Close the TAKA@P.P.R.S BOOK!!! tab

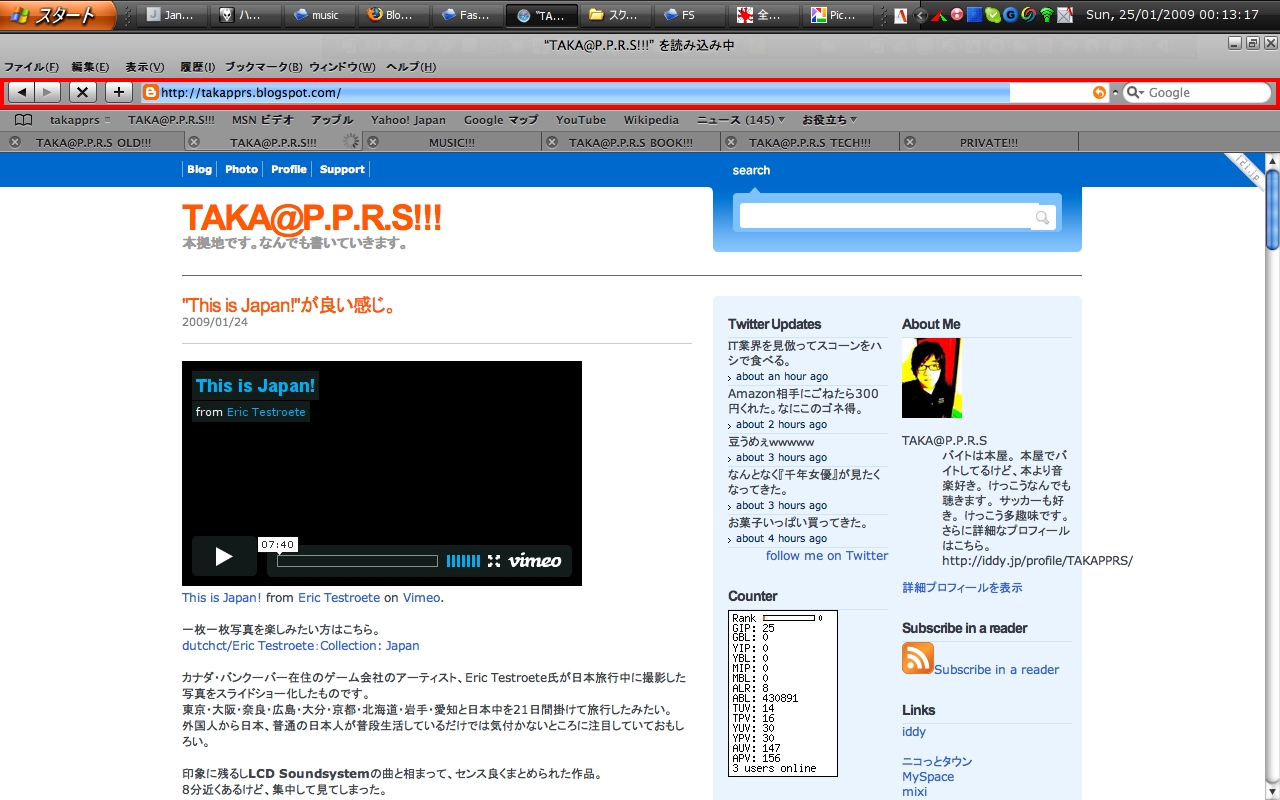click(x=551, y=142)
